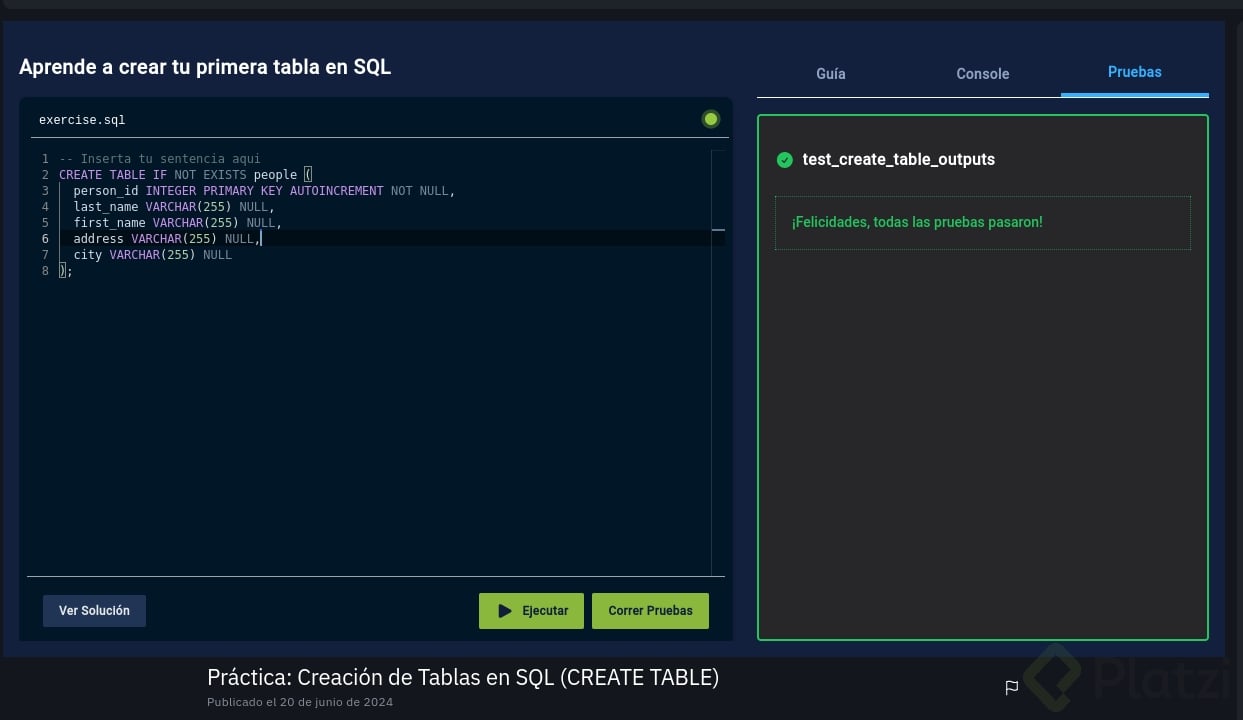This screenshot has height=720, width=1243.
Task: Click the flag report icon
Action: point(1011,687)
